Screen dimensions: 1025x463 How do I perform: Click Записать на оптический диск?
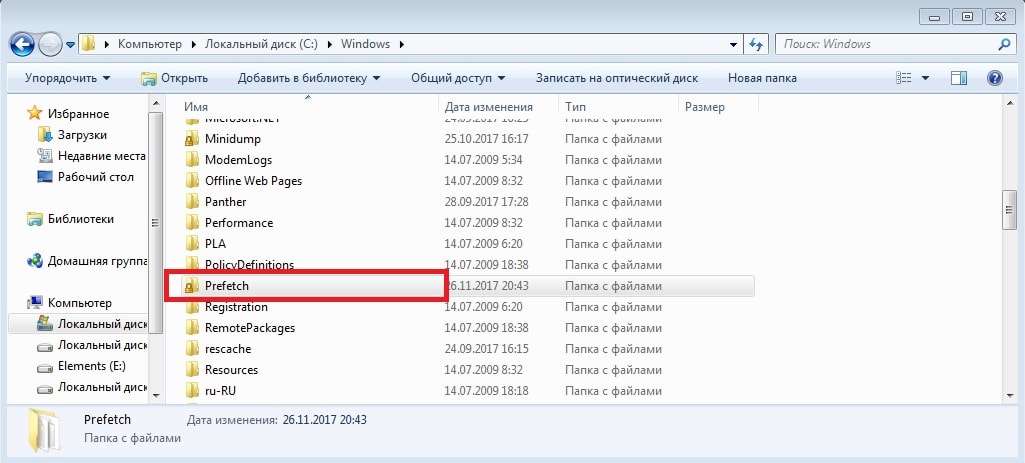pyautogui.click(x=616, y=78)
